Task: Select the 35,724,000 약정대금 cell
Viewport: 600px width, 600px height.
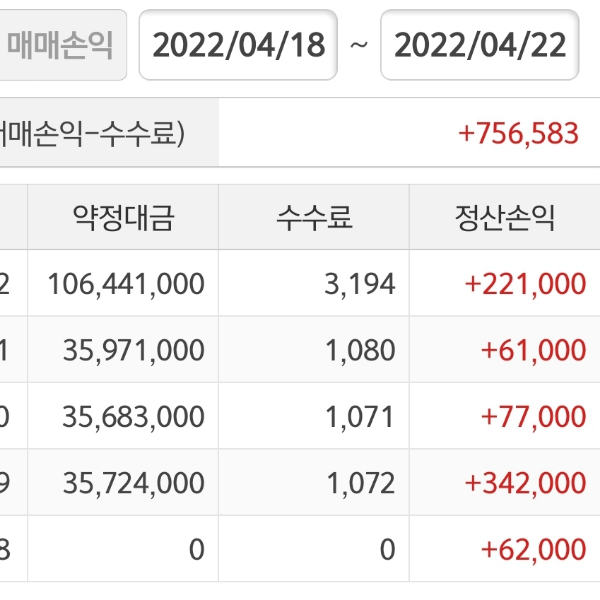Action: [133, 483]
